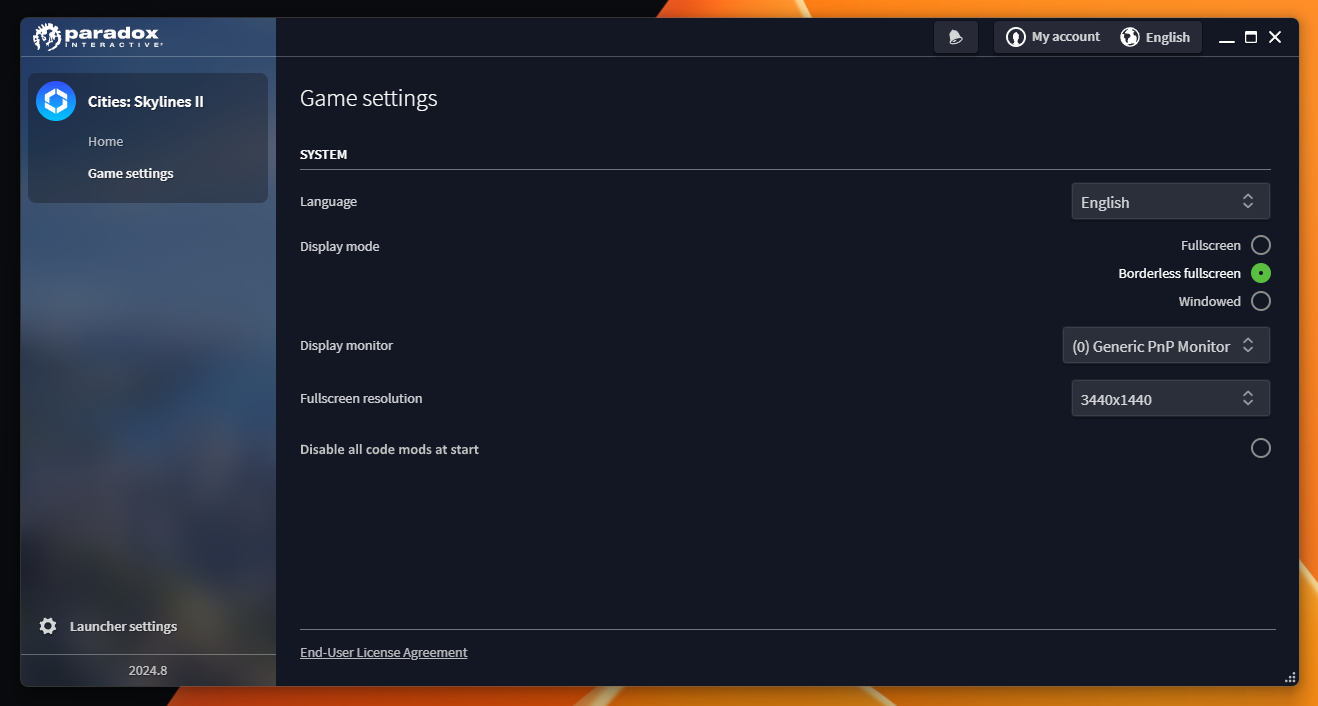Select the Borderless fullscreen option

point(1260,272)
